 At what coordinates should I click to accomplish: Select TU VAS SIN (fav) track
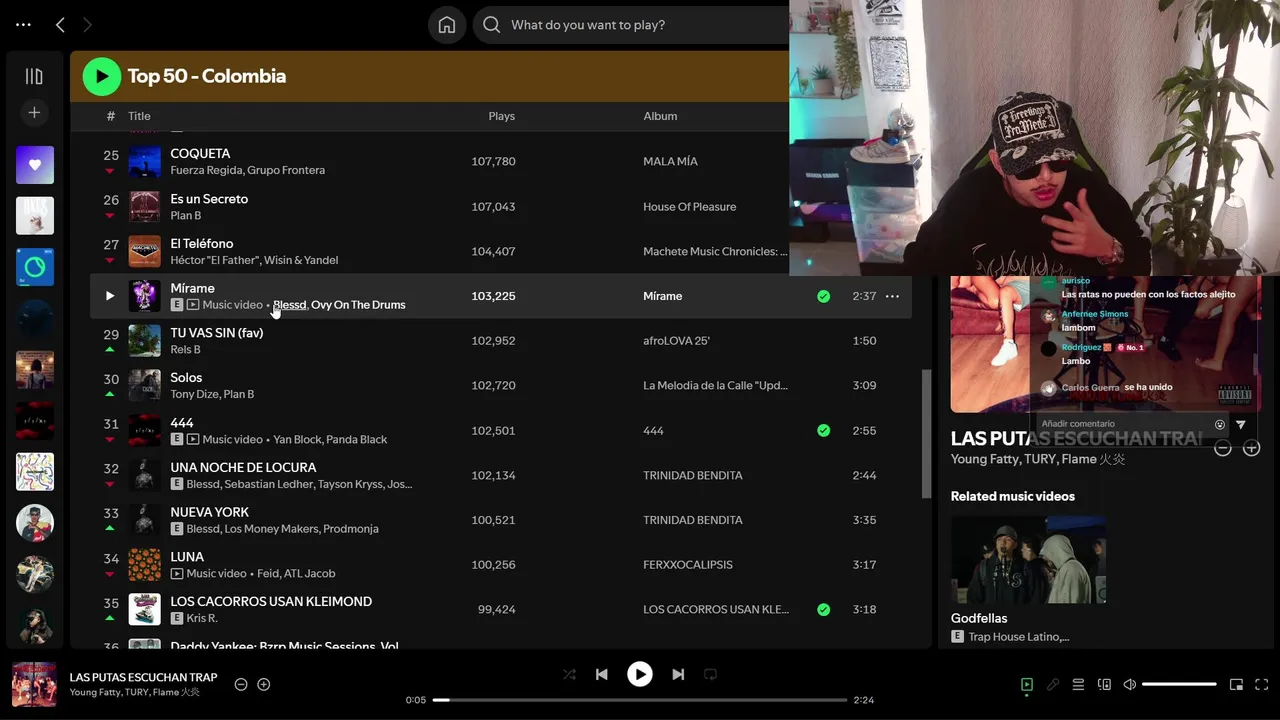coord(217,332)
